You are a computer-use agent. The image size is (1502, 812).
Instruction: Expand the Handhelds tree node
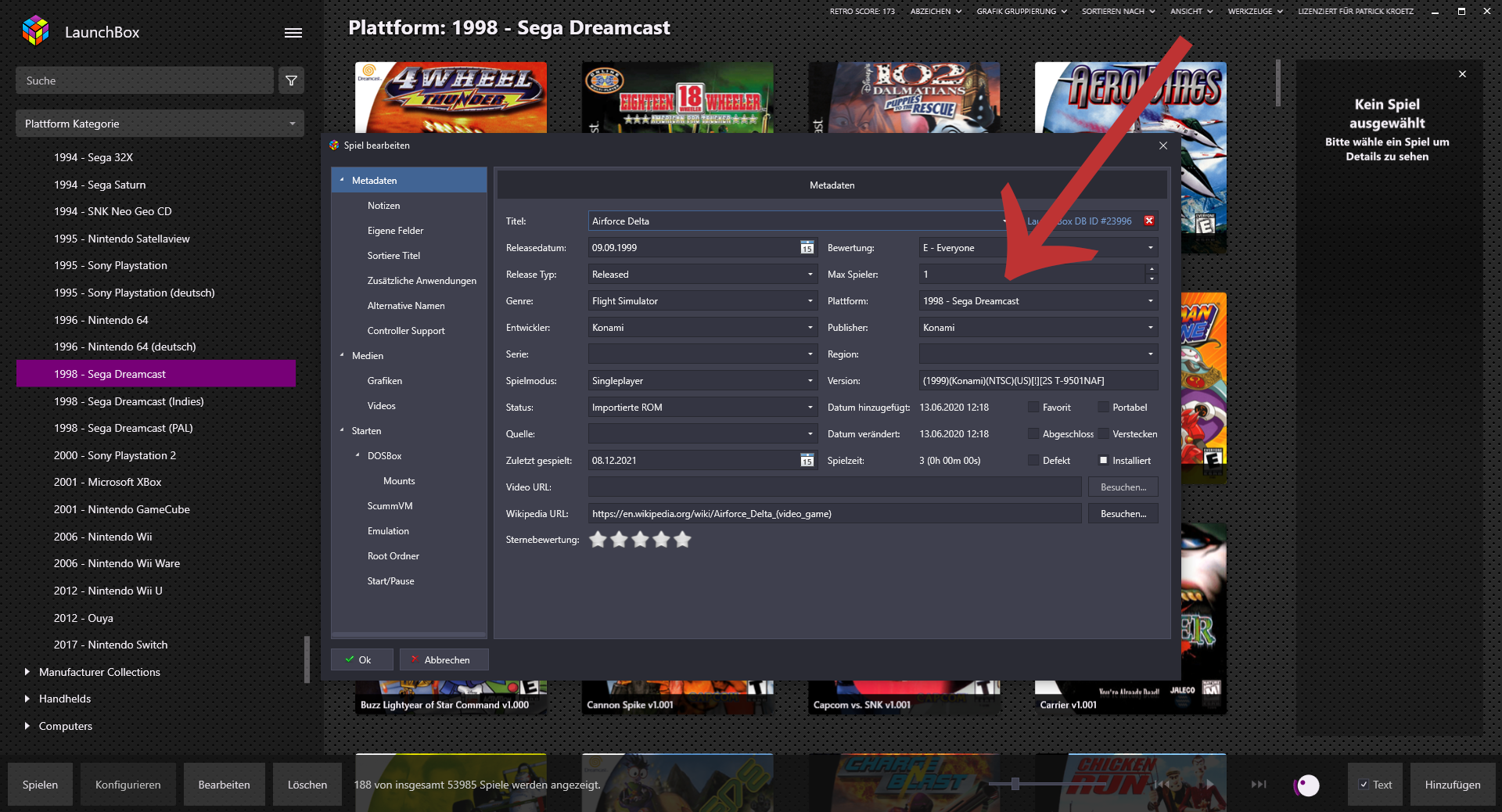coord(27,699)
